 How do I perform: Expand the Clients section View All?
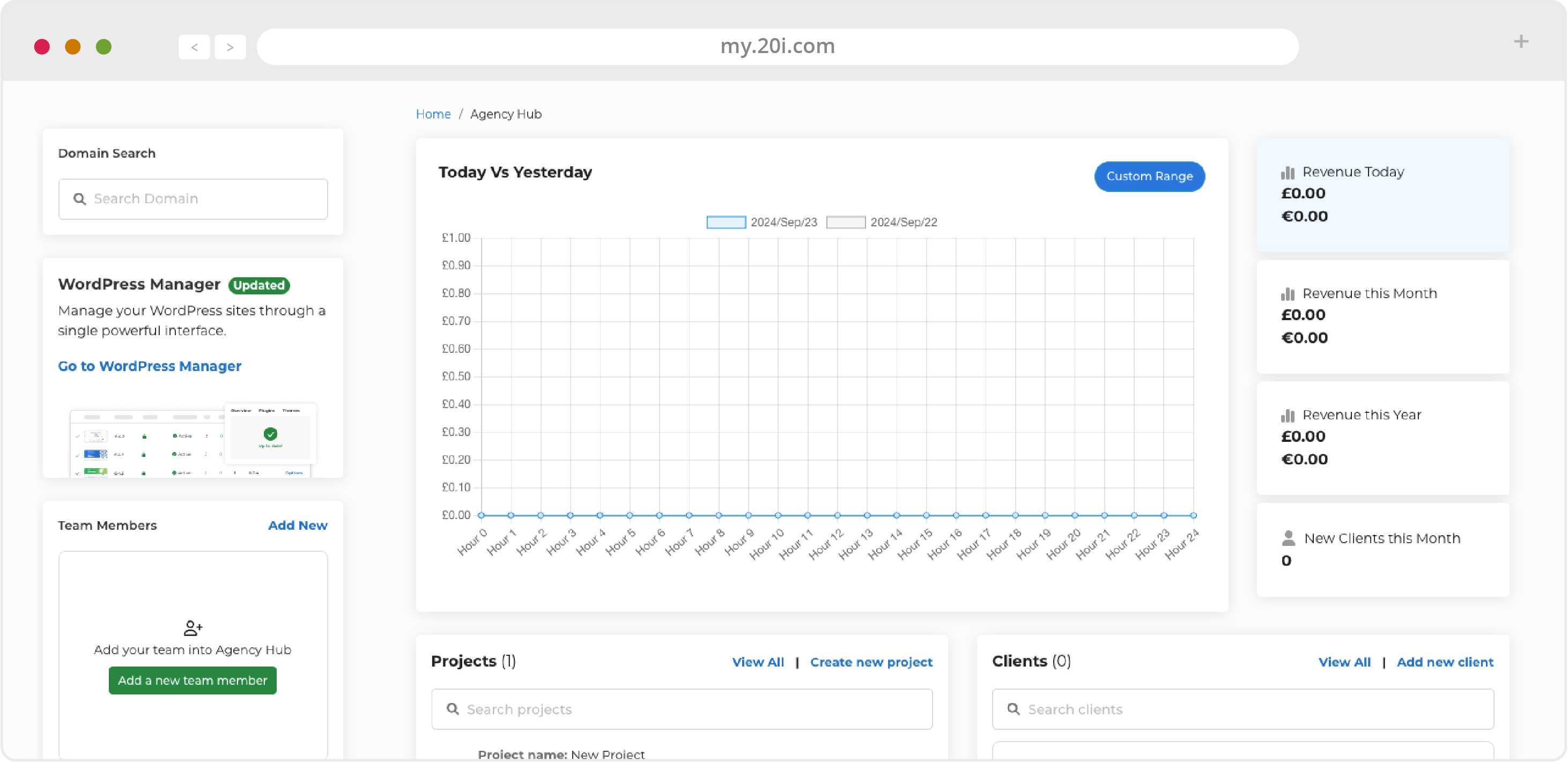click(x=1344, y=662)
